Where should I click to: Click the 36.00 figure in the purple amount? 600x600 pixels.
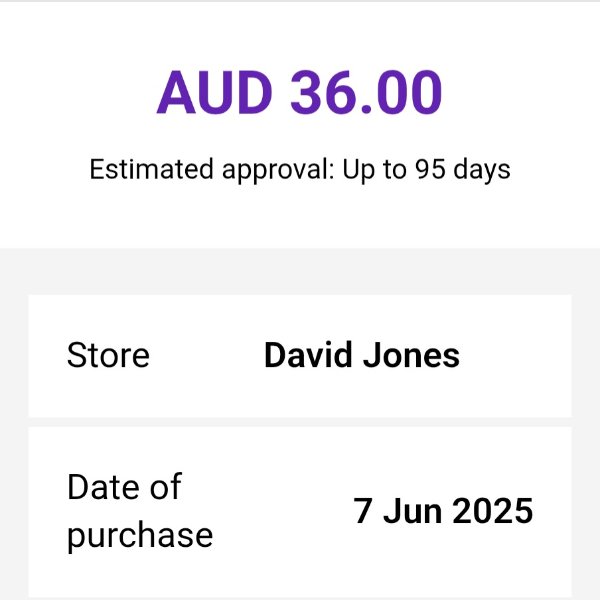366,94
